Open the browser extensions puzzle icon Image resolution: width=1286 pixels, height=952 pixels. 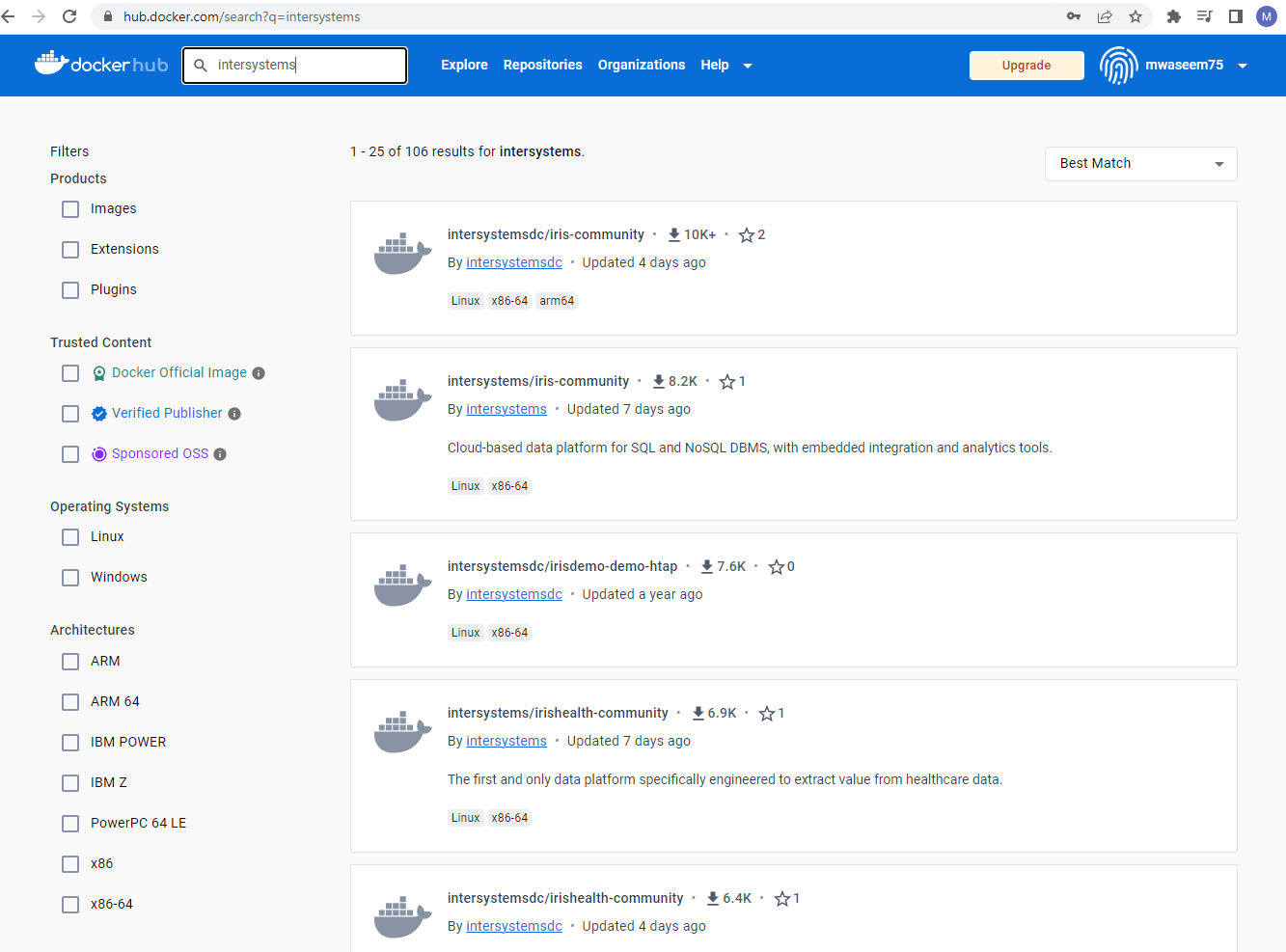(1174, 16)
